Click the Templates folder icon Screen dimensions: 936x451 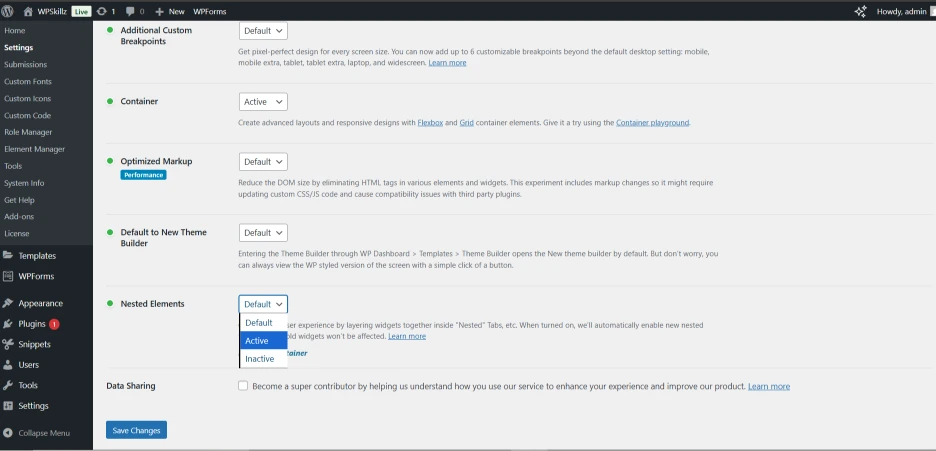8,255
